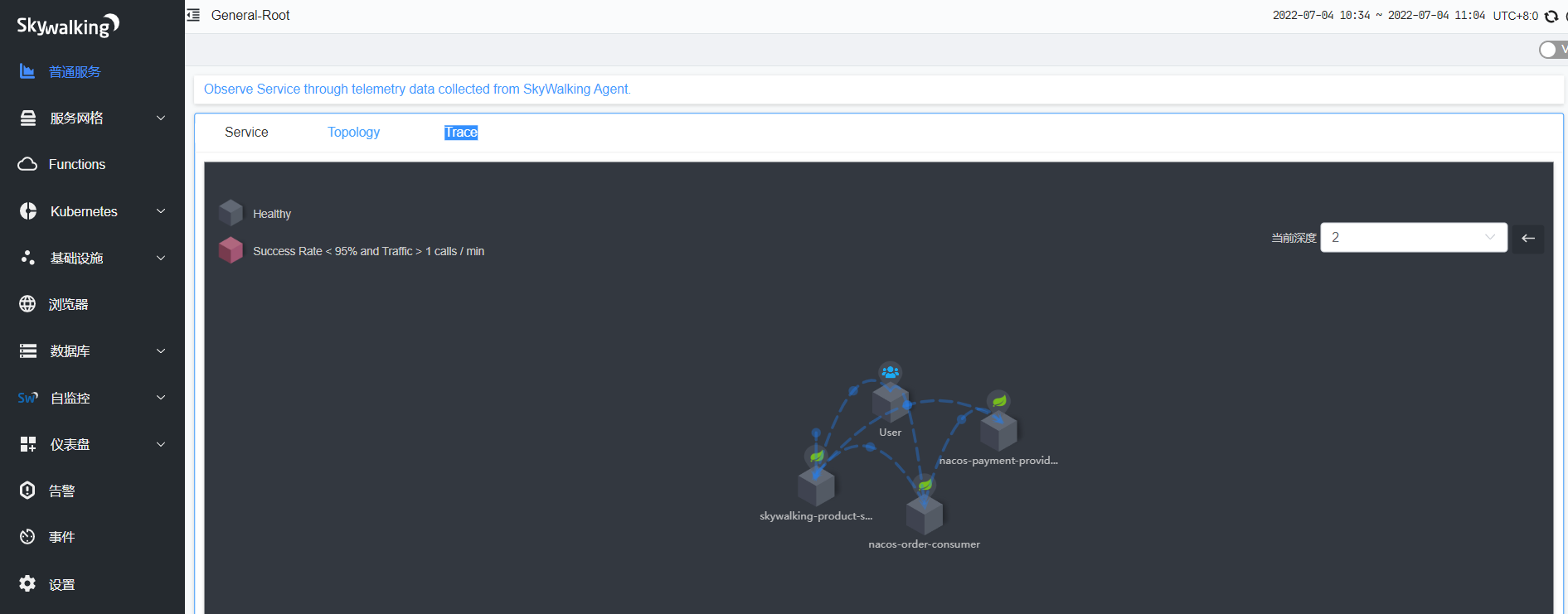
Task: Click the nacos-order-consumer service node
Action: (924, 515)
